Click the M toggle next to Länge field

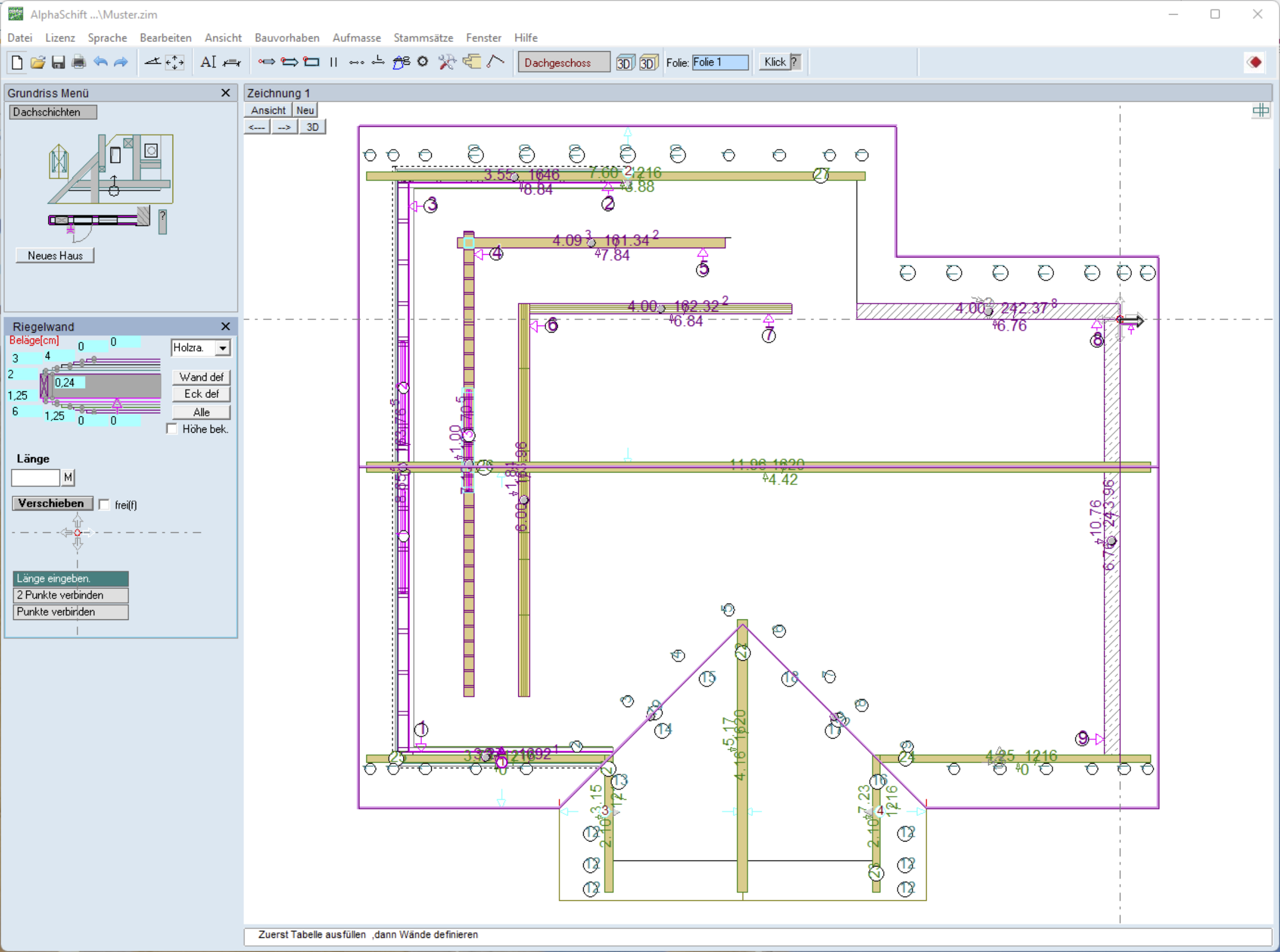pos(68,477)
